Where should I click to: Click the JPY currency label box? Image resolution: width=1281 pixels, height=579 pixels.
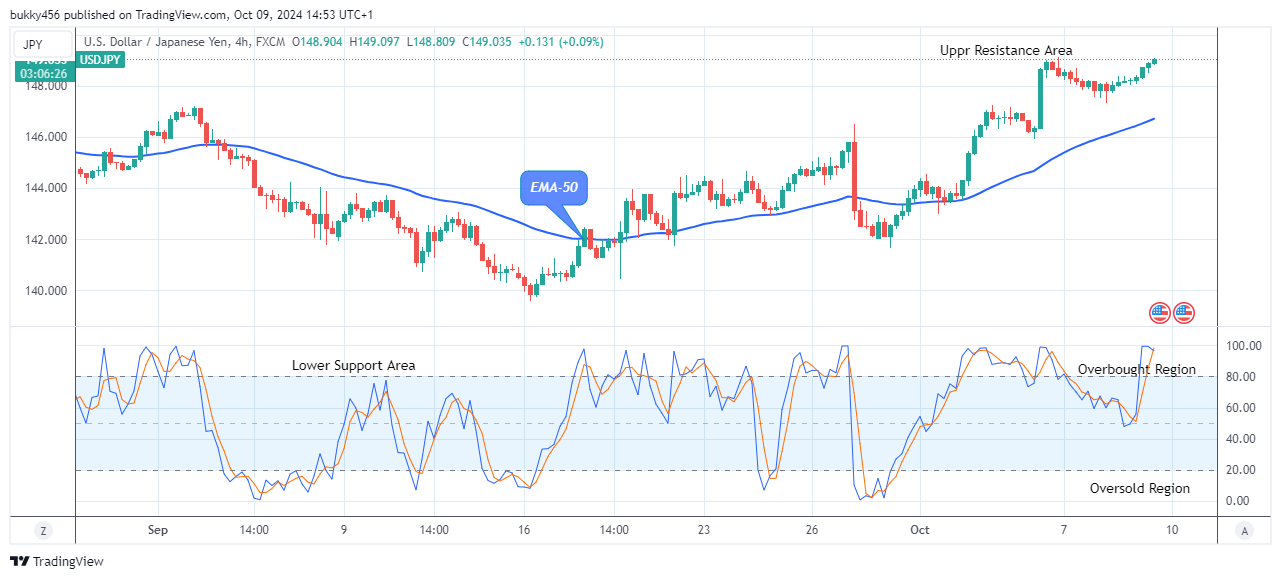42,44
